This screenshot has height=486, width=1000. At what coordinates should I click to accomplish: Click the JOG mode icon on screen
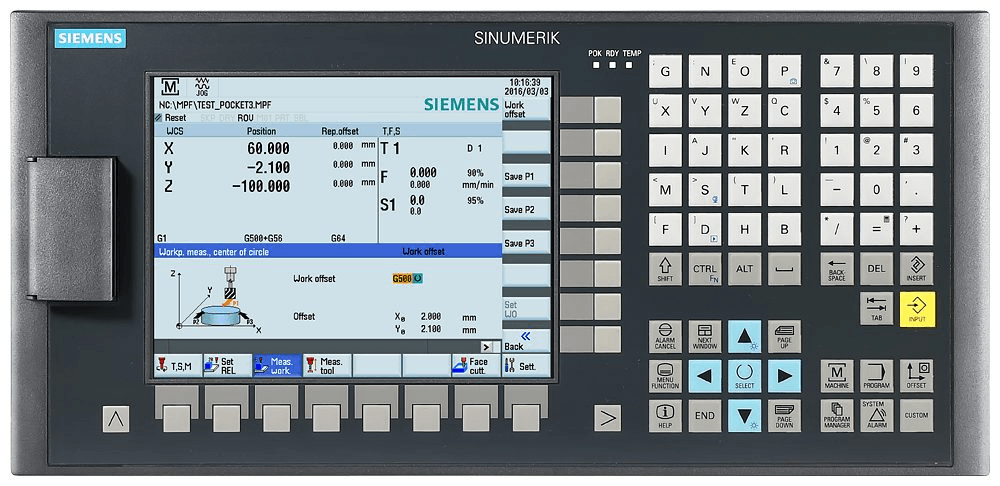[x=202, y=87]
